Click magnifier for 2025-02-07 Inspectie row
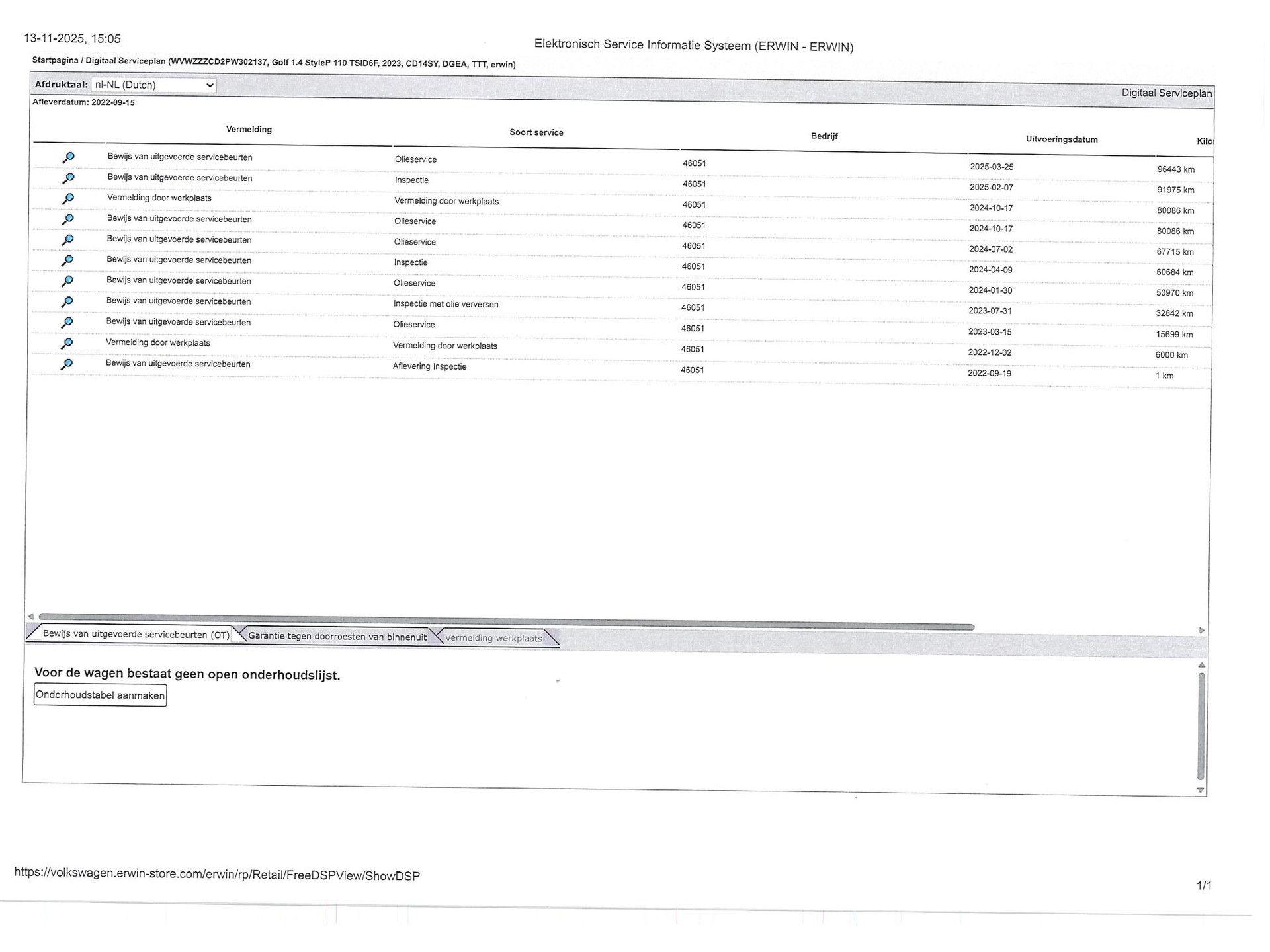The image size is (1270, 952). tap(67, 178)
